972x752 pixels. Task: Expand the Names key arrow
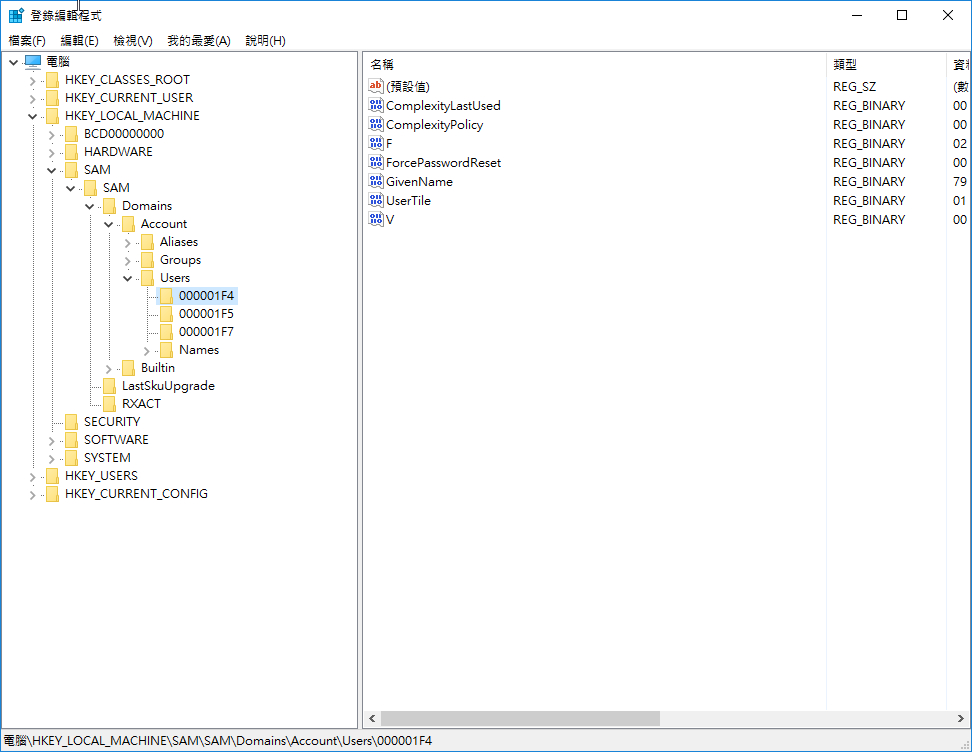click(147, 351)
